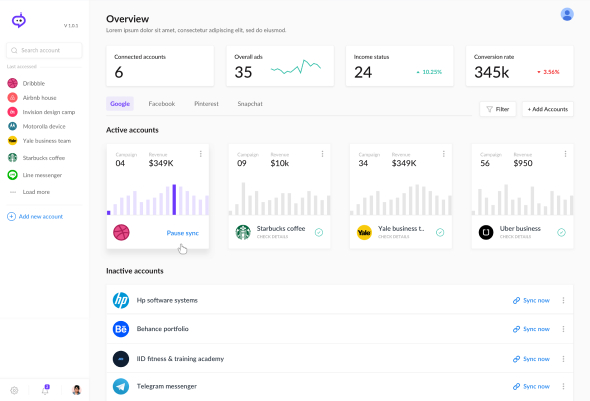Open the three-dot menu on Uber card
Viewport: 590px width, 401px height.
565,154
